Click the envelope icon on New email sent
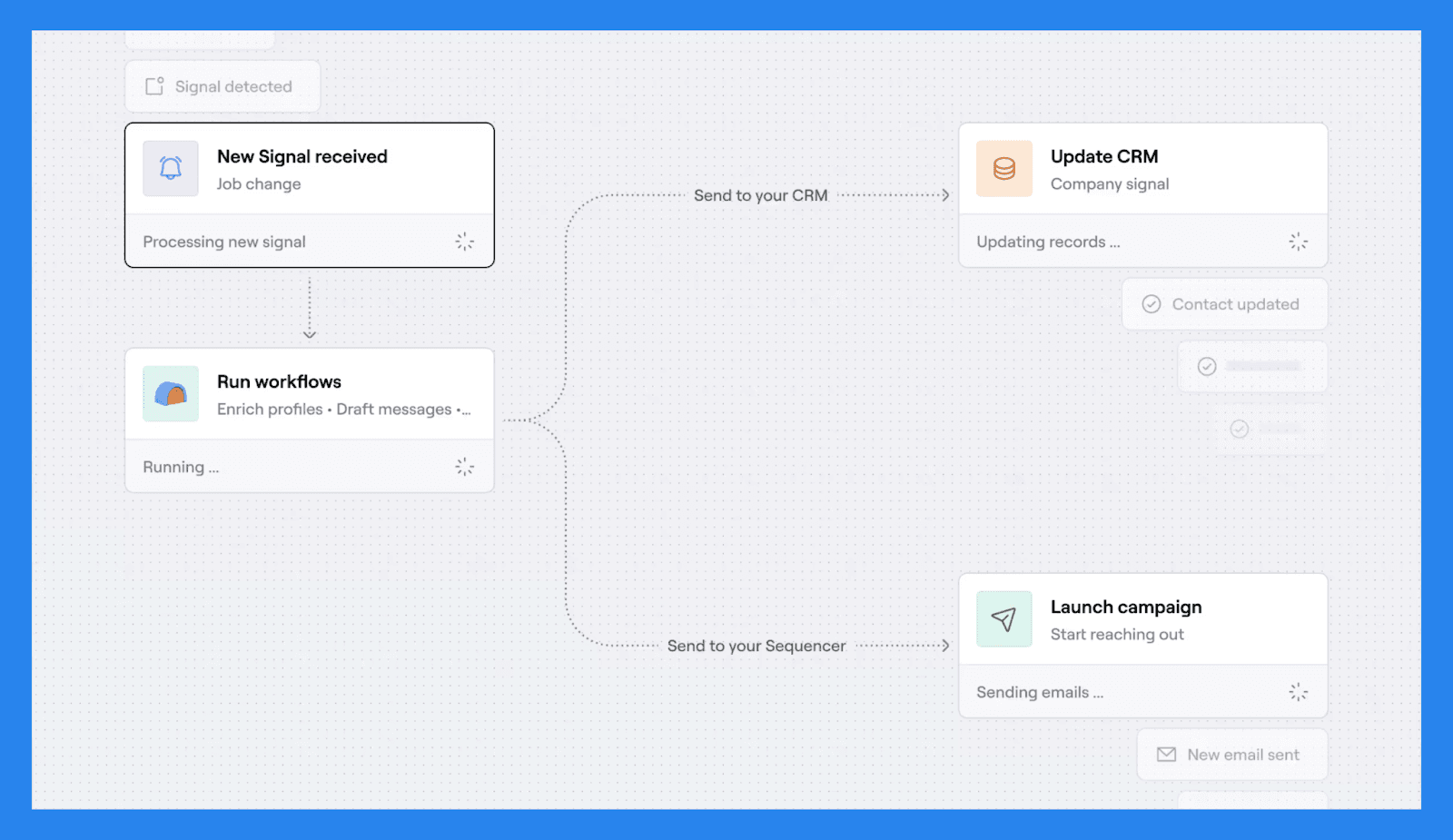 (1167, 755)
